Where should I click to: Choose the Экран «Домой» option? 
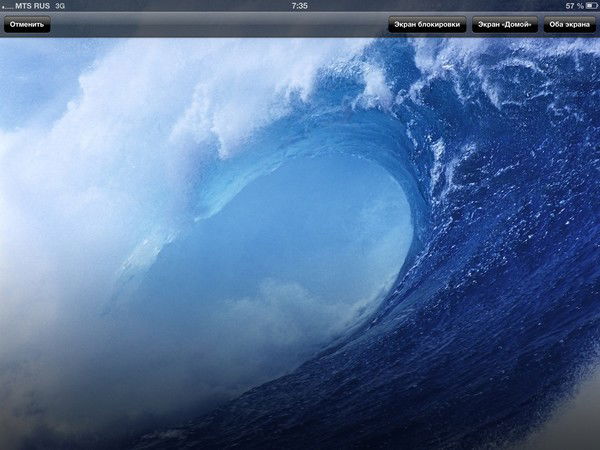coord(505,25)
